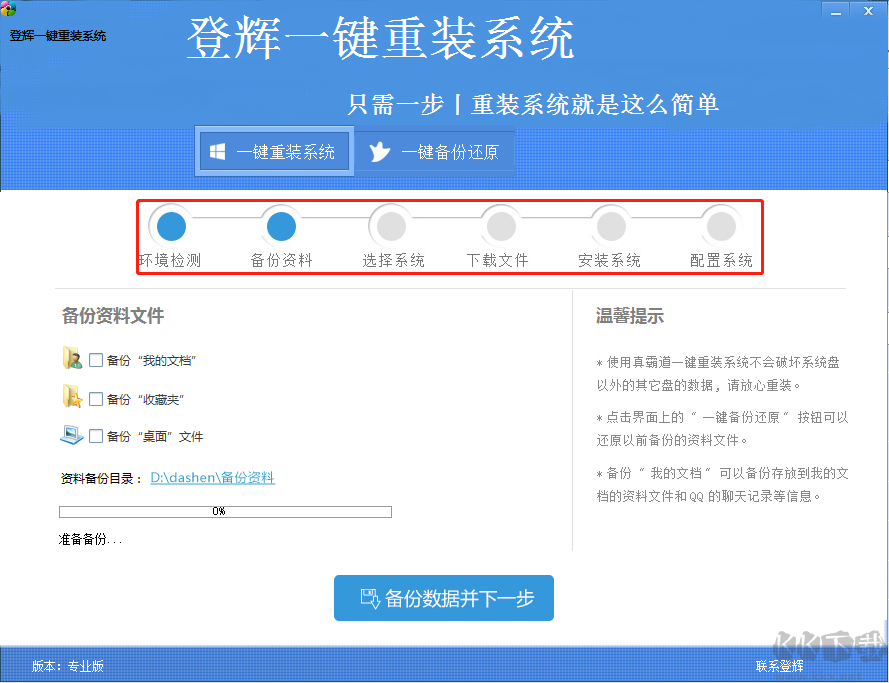
Task: Click the 0% backup progress bar
Action: (226, 512)
